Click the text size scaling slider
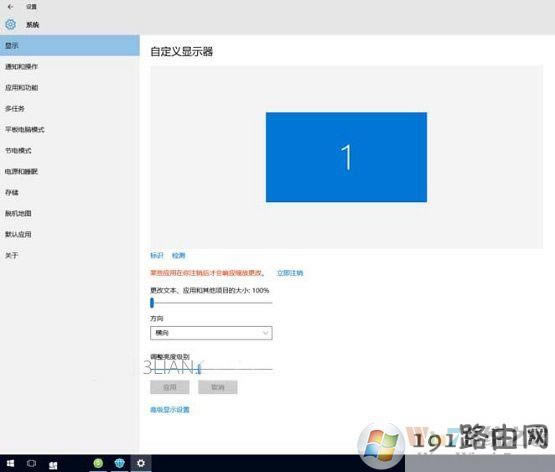The width and height of the screenshot is (555, 472). coord(211,303)
